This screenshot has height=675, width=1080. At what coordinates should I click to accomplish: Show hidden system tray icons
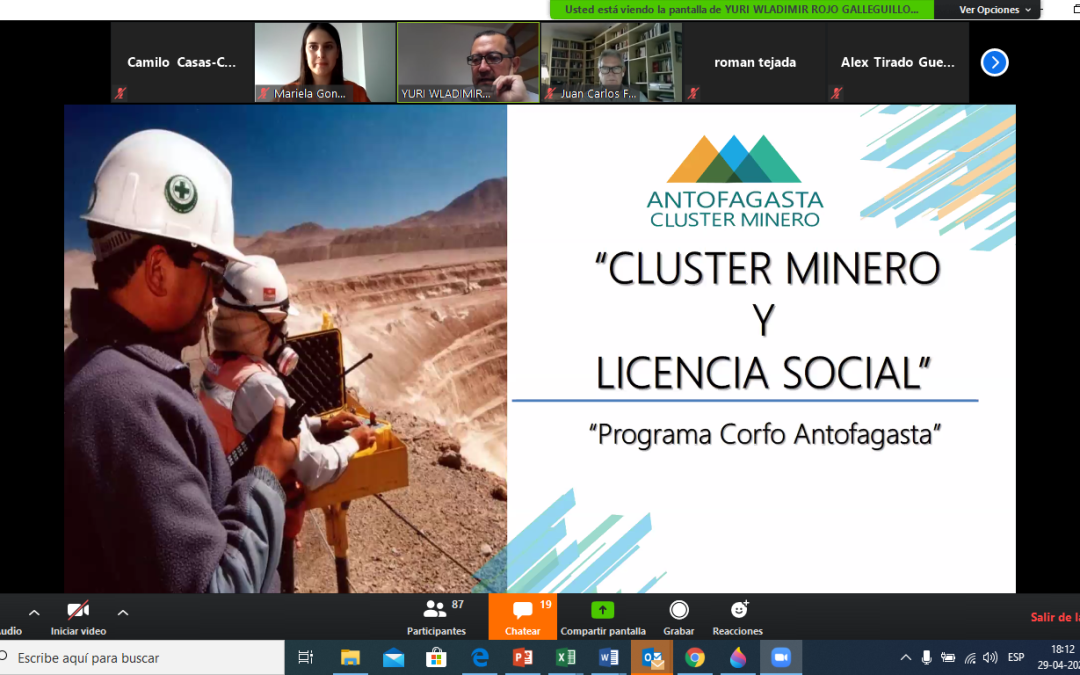(x=906, y=657)
